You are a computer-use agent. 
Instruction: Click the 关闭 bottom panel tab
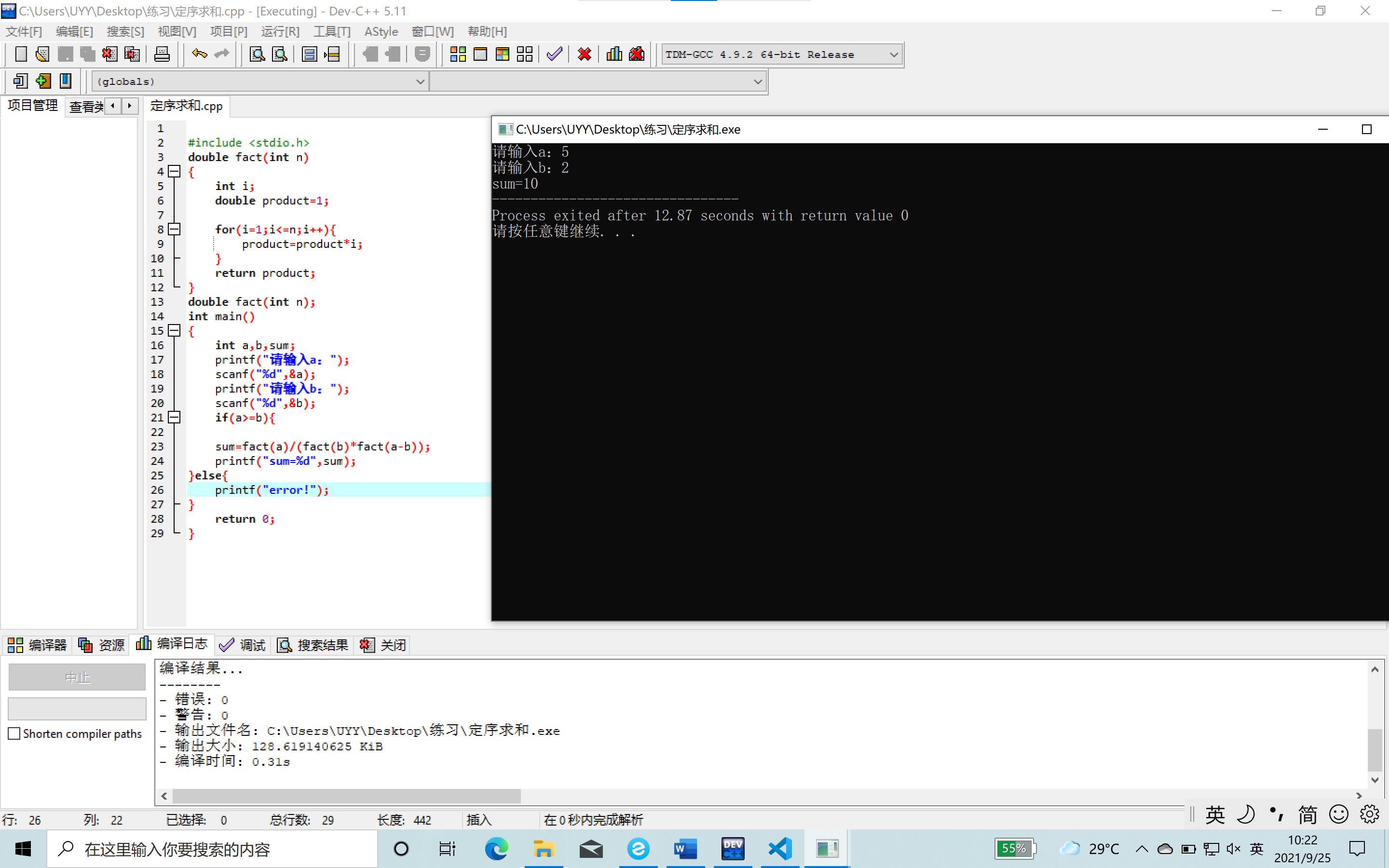[x=383, y=645]
